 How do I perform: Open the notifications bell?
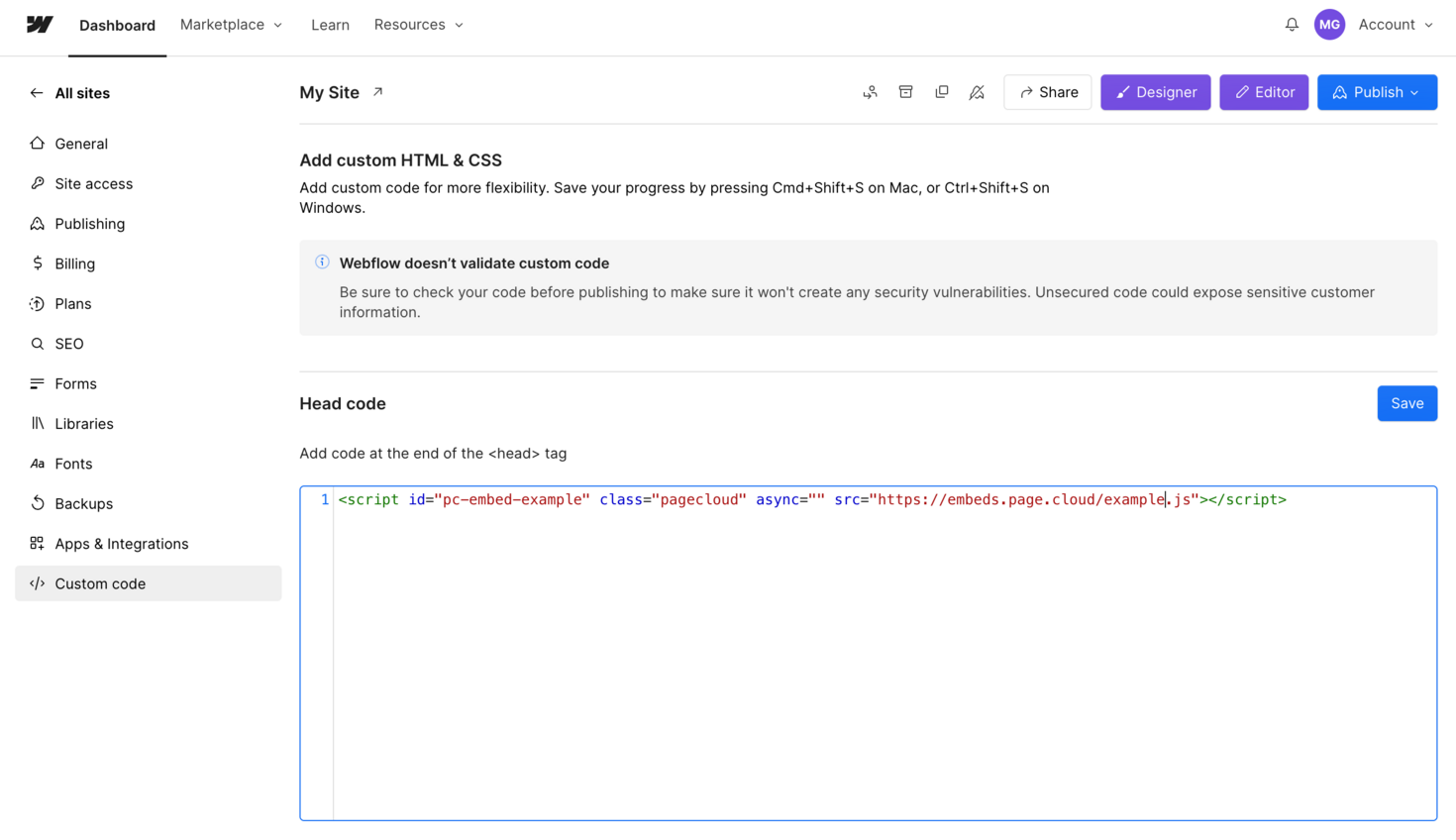coord(1292,24)
